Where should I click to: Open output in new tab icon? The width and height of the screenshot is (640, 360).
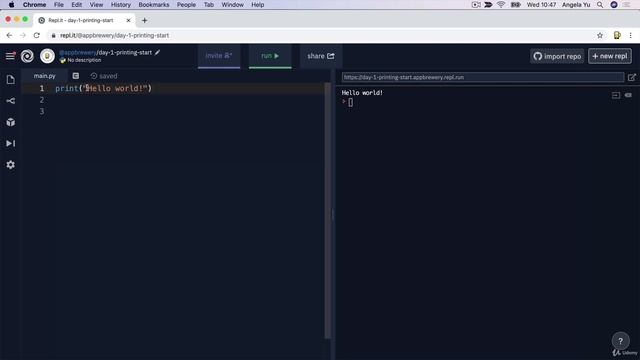[631, 77]
